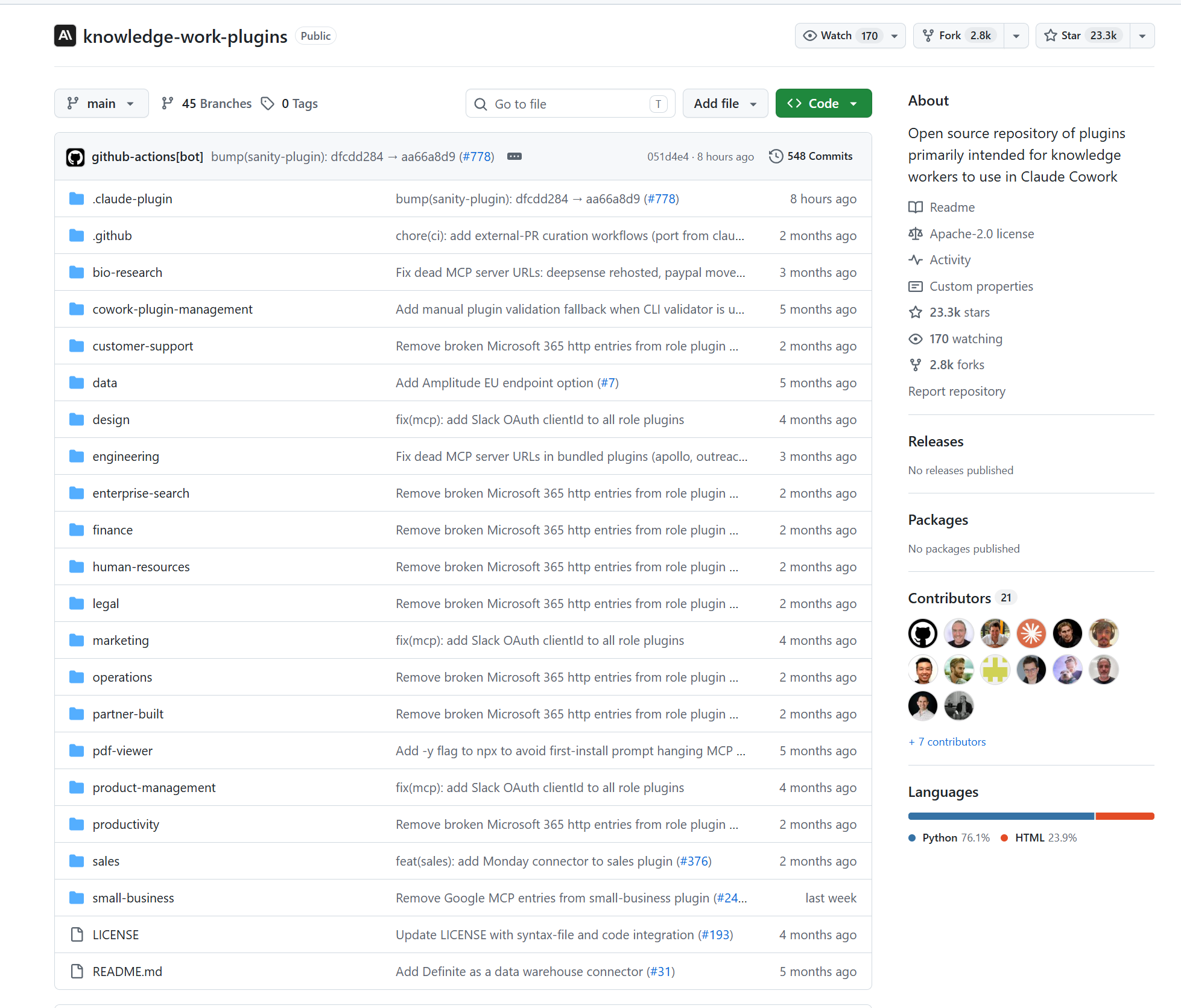The width and height of the screenshot is (1181, 1008).
Task: Open the product-management folder name
Action: [x=154, y=788]
